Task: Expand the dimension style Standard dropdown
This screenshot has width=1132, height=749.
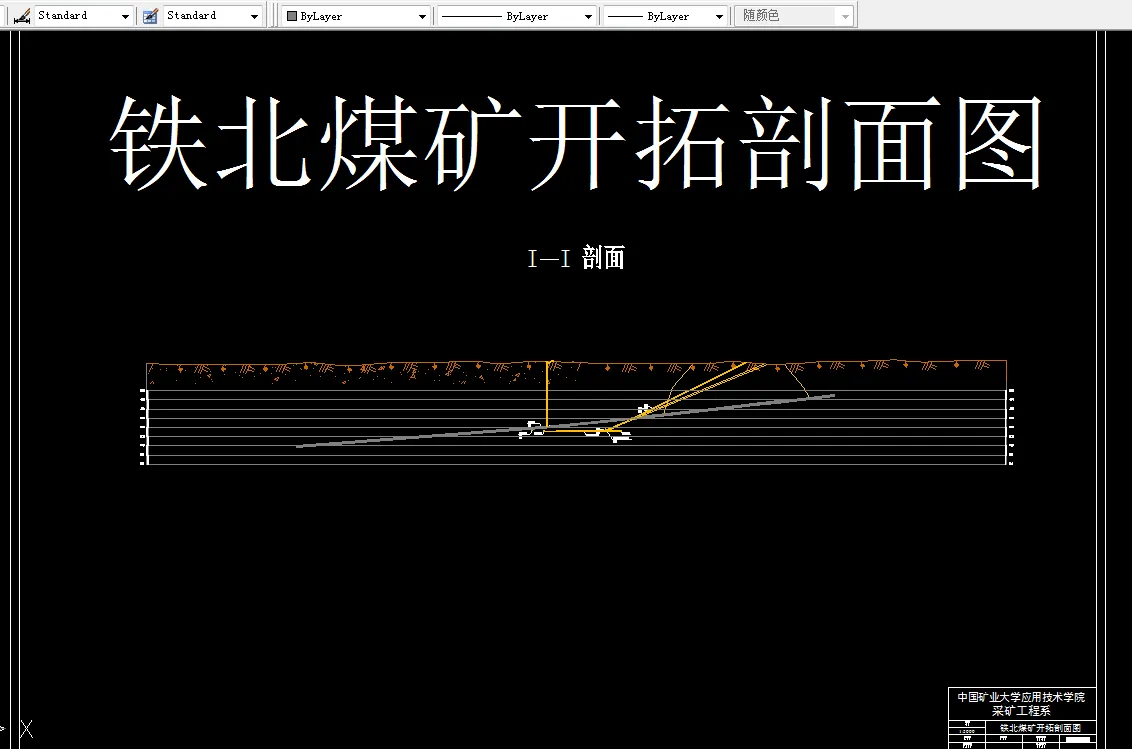Action: point(124,15)
